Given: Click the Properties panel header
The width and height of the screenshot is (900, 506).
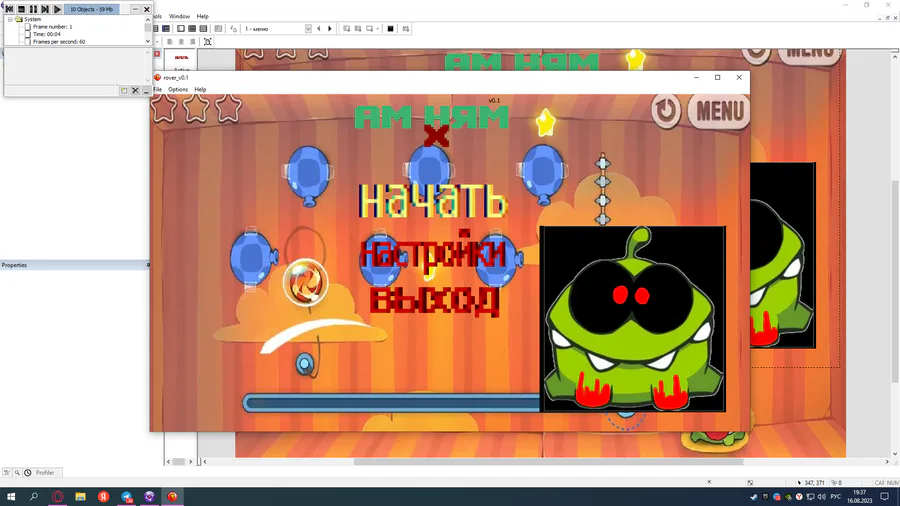Looking at the screenshot, I should tap(75, 265).
